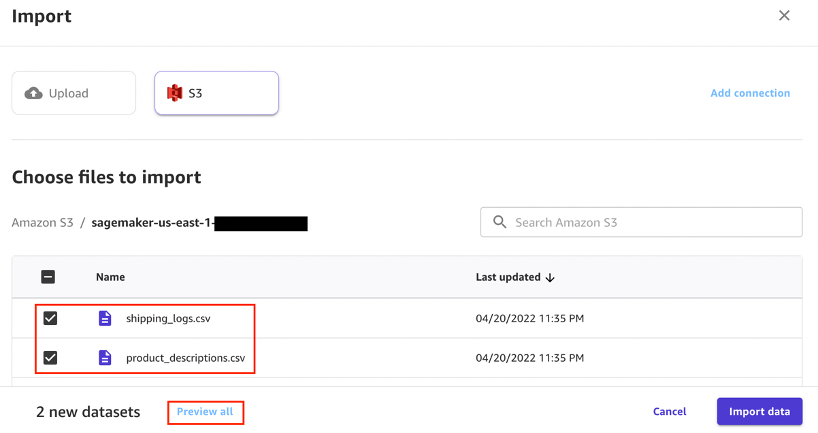Sort by the Name column header
Screen dimensions: 818x433
coord(110,277)
